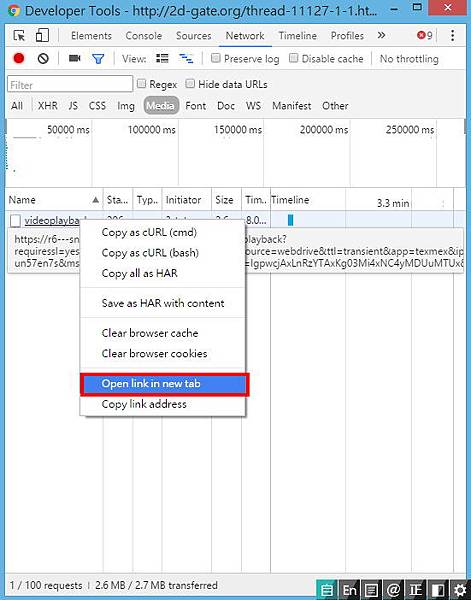Open the Profiles tab
Viewport: 471px width, 600px height.
point(347,36)
